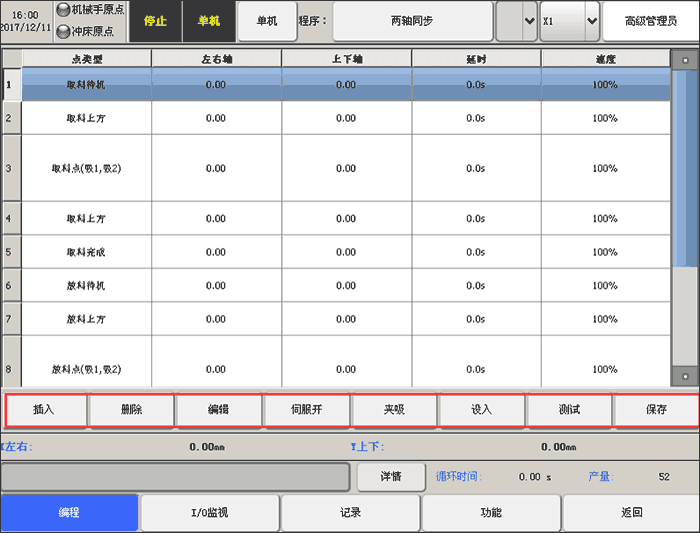Open the 高级管理员 user button
The height and width of the screenshot is (533, 700).
(650, 21)
